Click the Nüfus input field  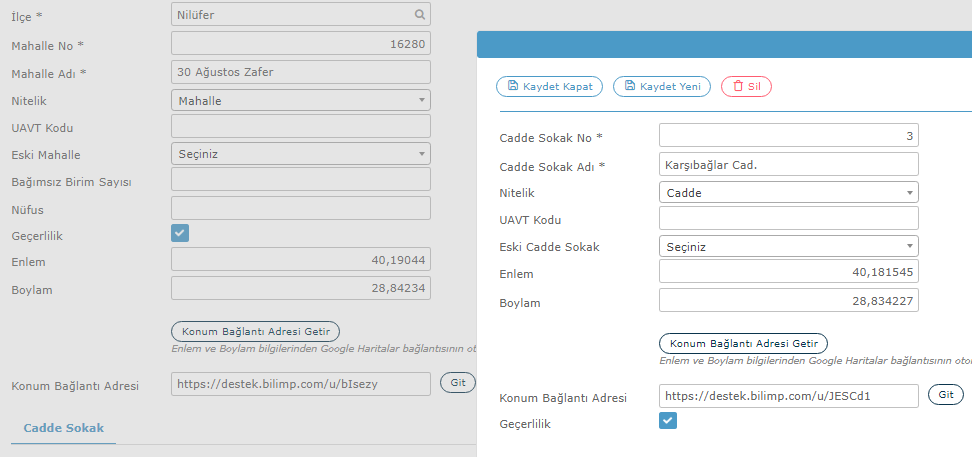coord(301,208)
